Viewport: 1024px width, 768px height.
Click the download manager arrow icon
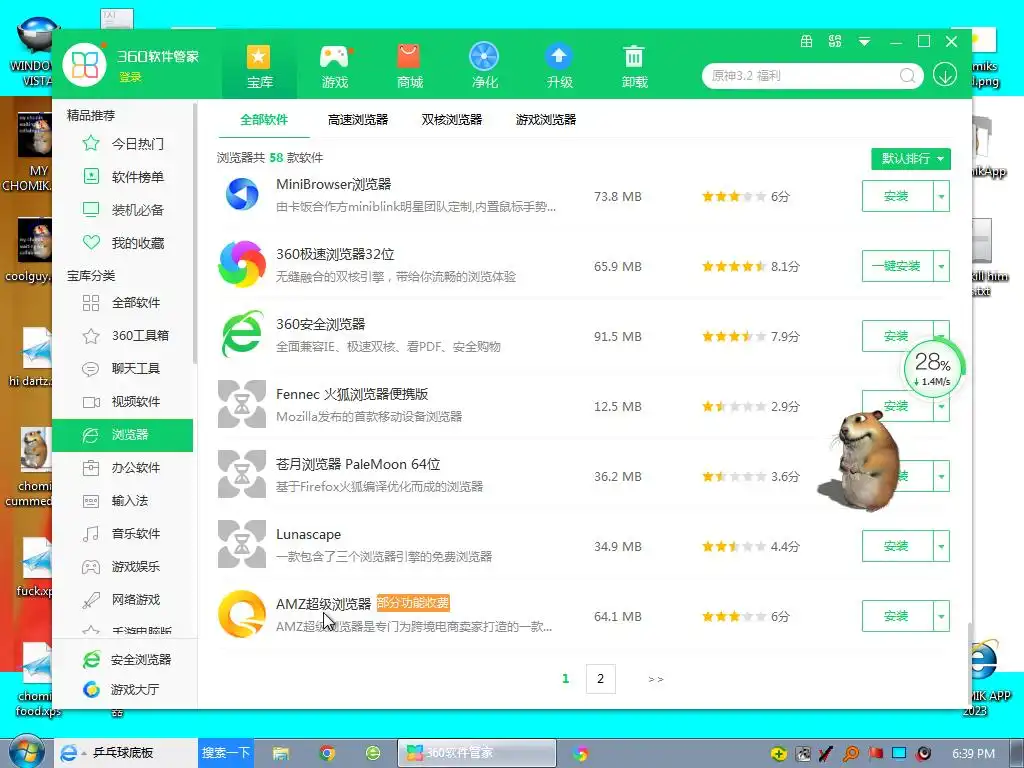[944, 75]
